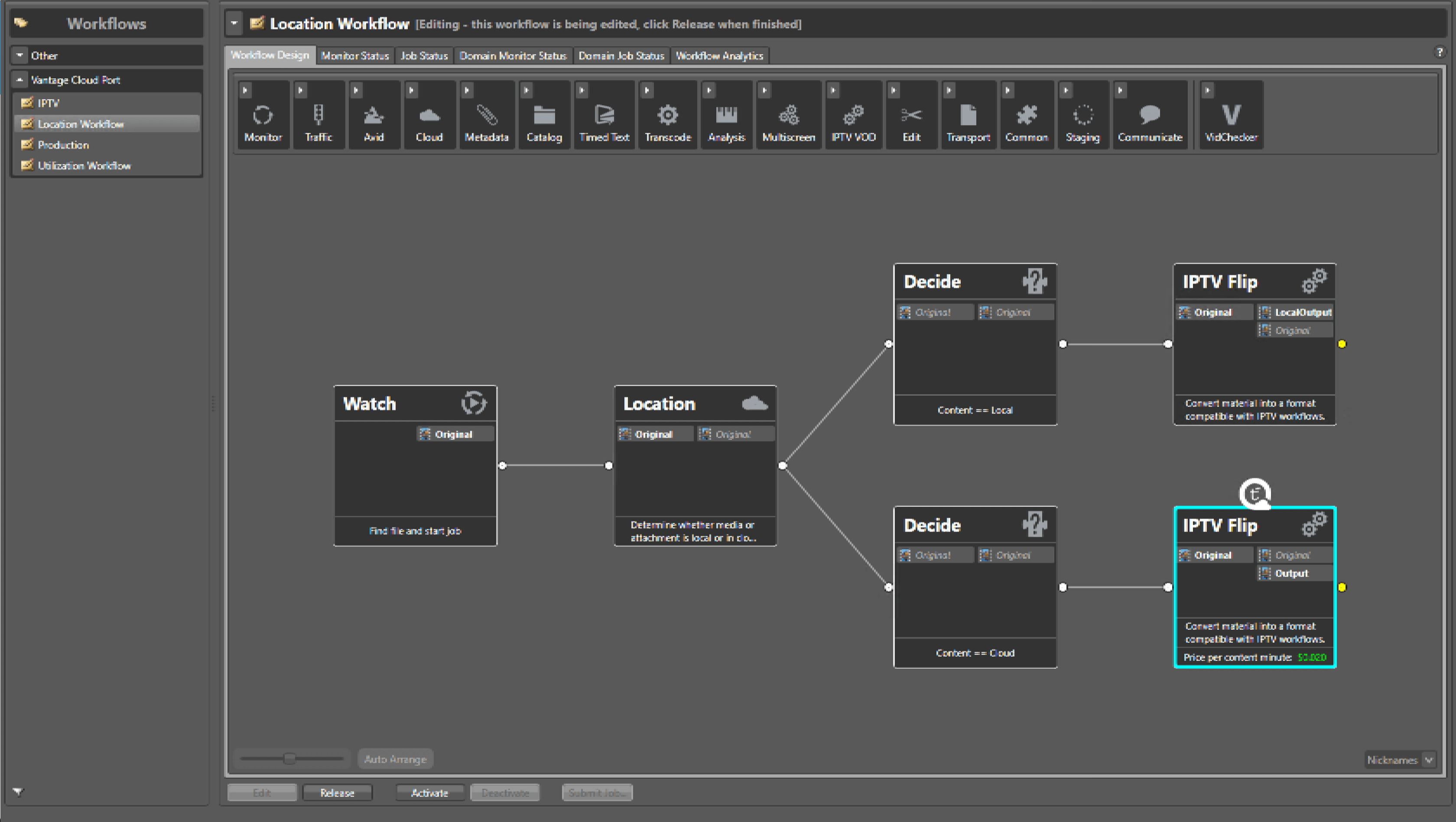Select the IPTV VOD icon

[x=854, y=115]
